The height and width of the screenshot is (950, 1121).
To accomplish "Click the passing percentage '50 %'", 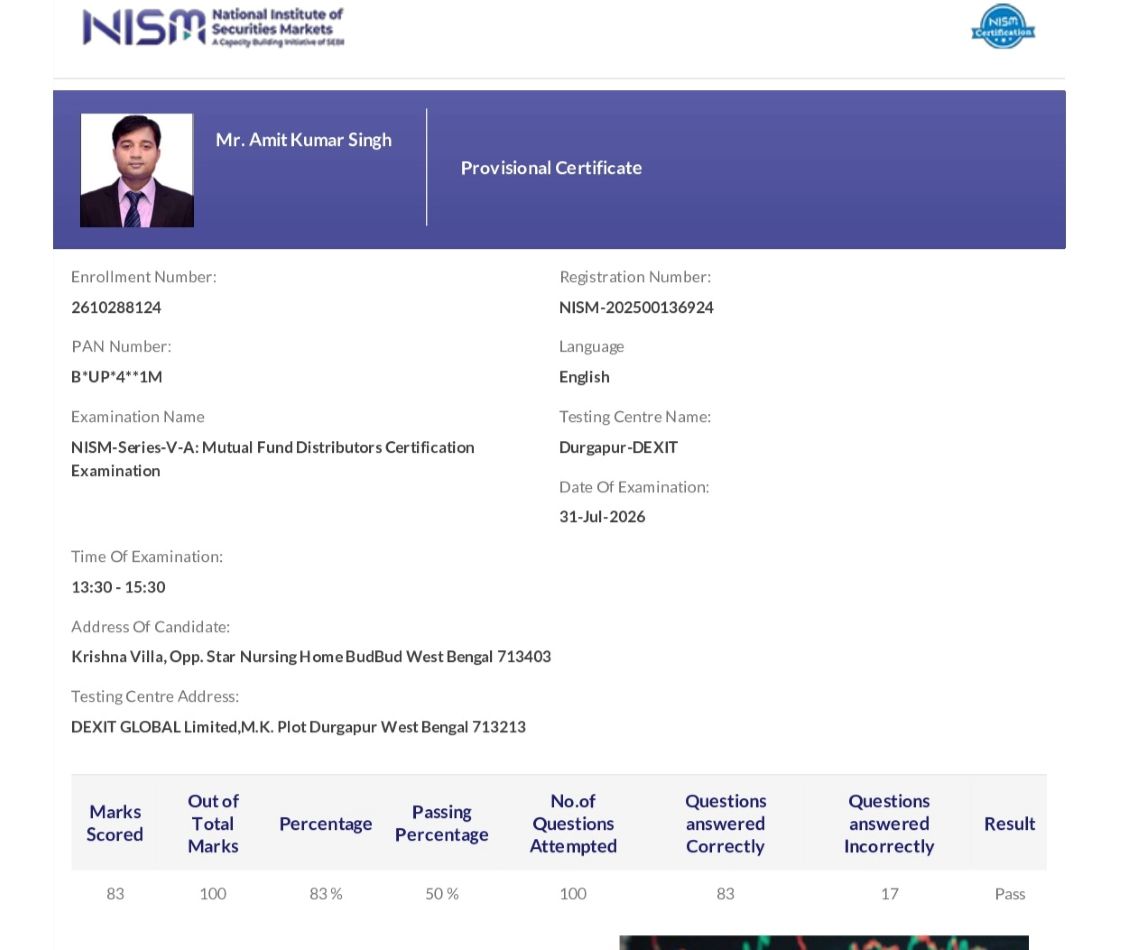I will tap(442, 894).
